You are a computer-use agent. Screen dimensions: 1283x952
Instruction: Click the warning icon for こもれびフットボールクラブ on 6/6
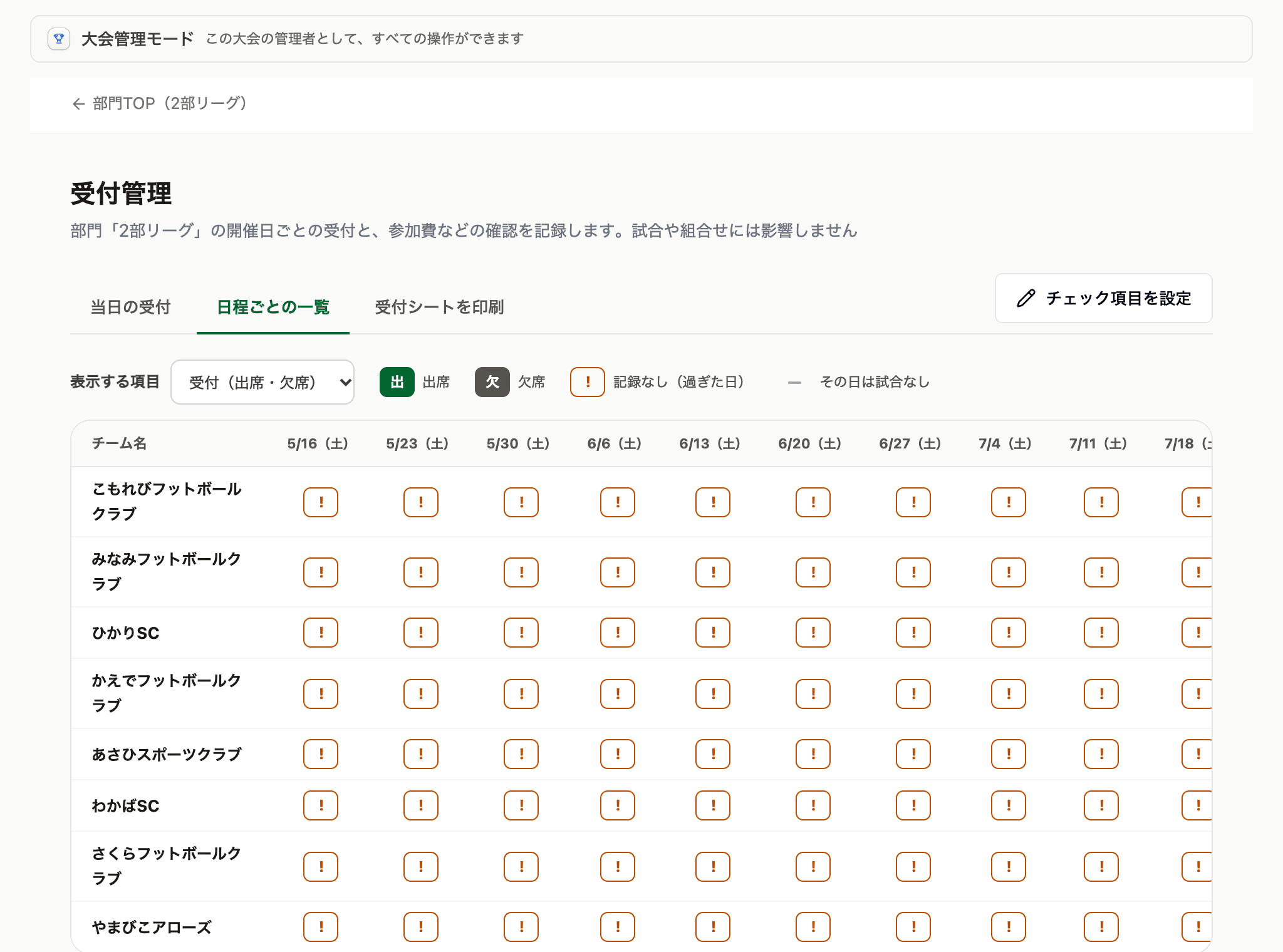[618, 502]
